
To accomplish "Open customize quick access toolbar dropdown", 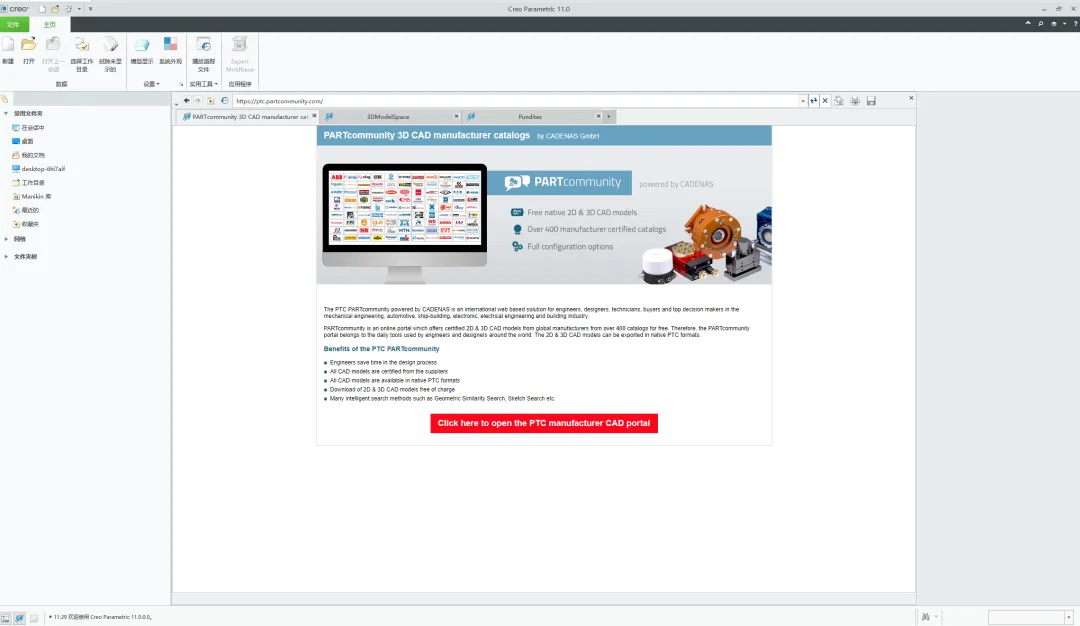I will click(90, 9).
